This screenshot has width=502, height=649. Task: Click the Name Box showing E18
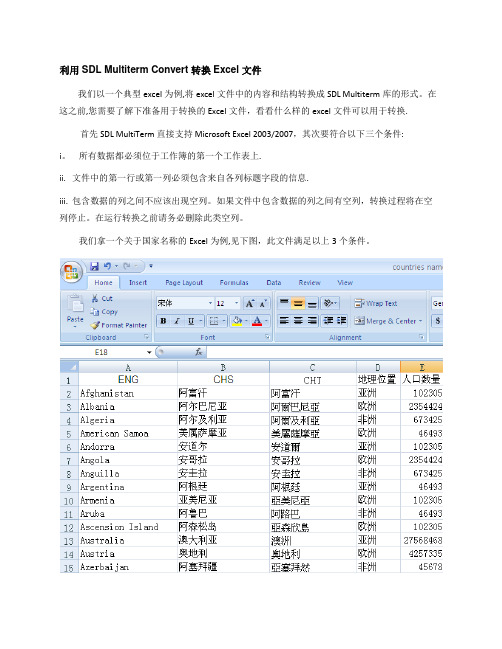(101, 352)
